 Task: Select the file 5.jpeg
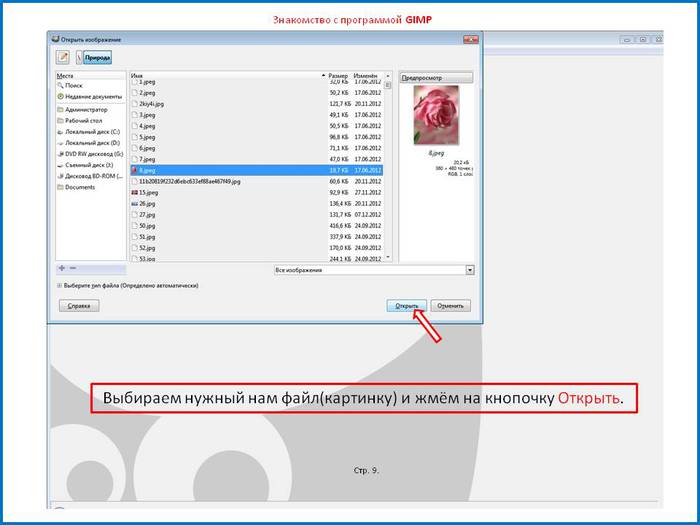tap(257, 138)
